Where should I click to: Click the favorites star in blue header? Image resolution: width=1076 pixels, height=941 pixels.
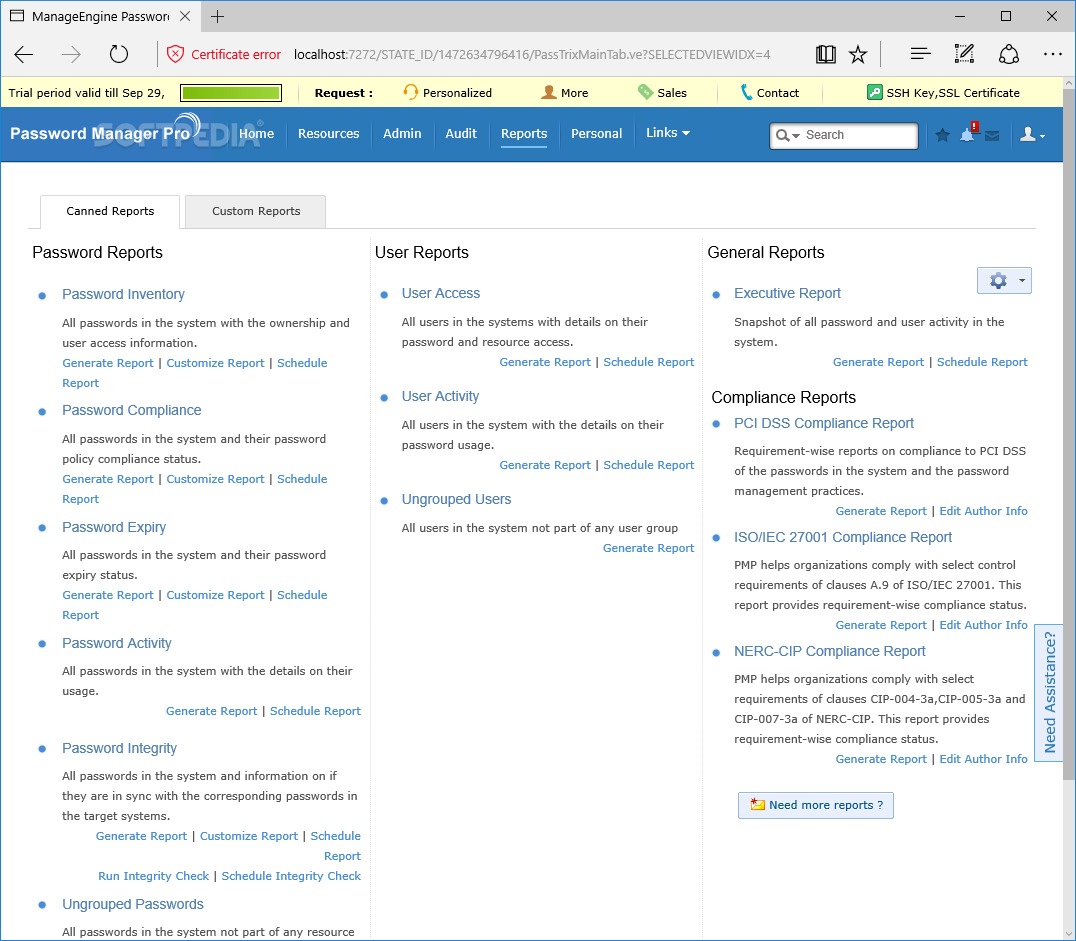(942, 135)
